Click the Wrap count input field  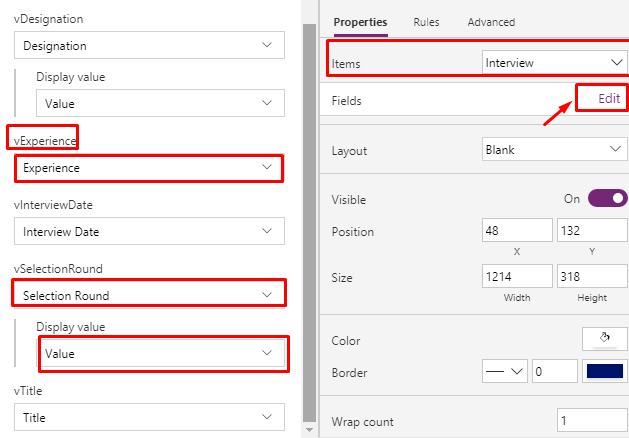(592, 420)
